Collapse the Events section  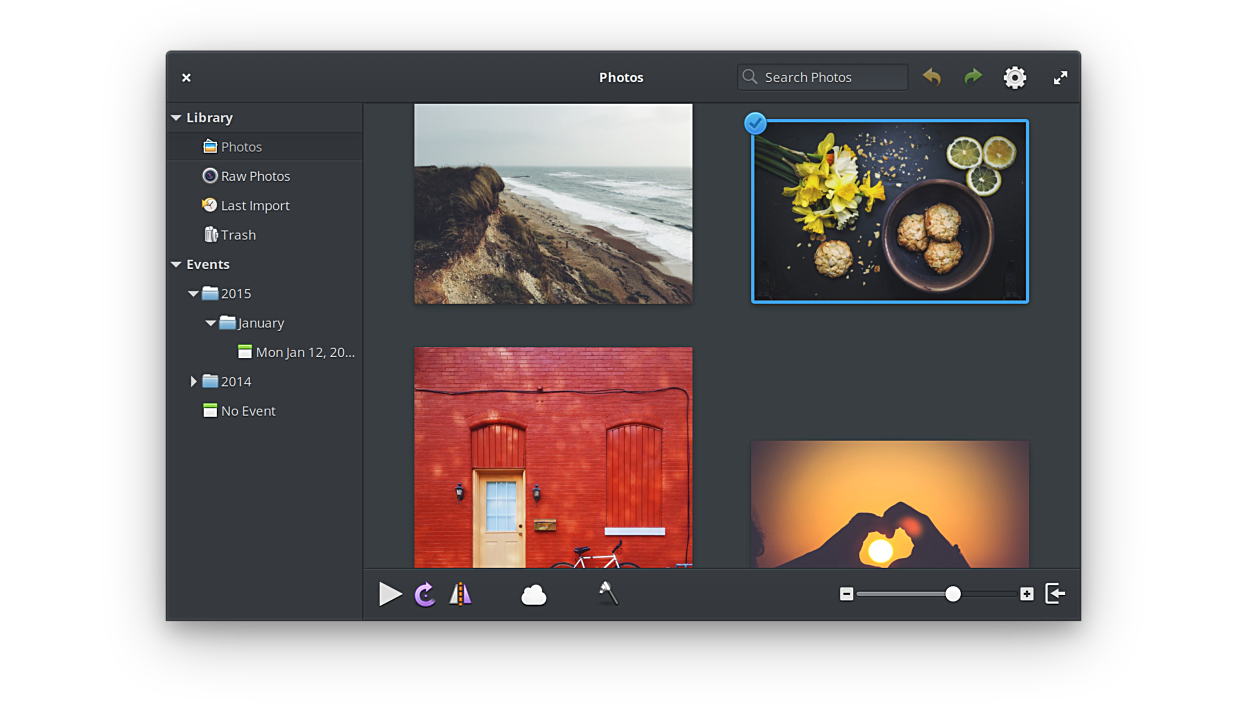click(x=176, y=265)
